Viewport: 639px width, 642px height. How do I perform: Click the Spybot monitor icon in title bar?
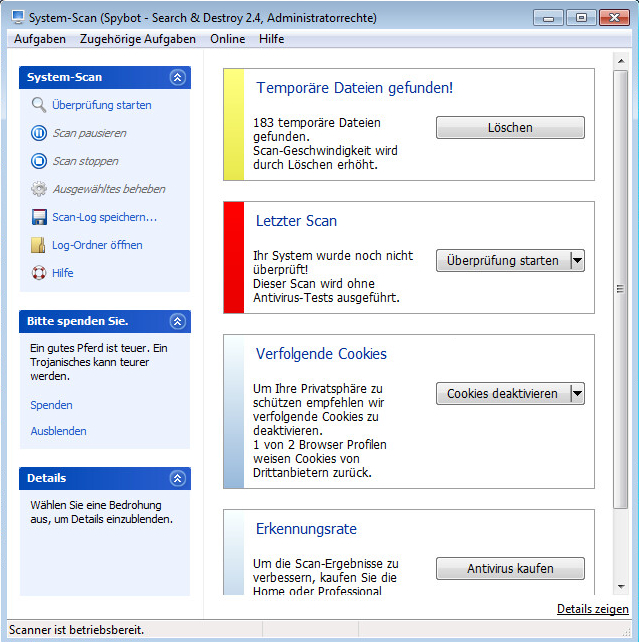18,17
